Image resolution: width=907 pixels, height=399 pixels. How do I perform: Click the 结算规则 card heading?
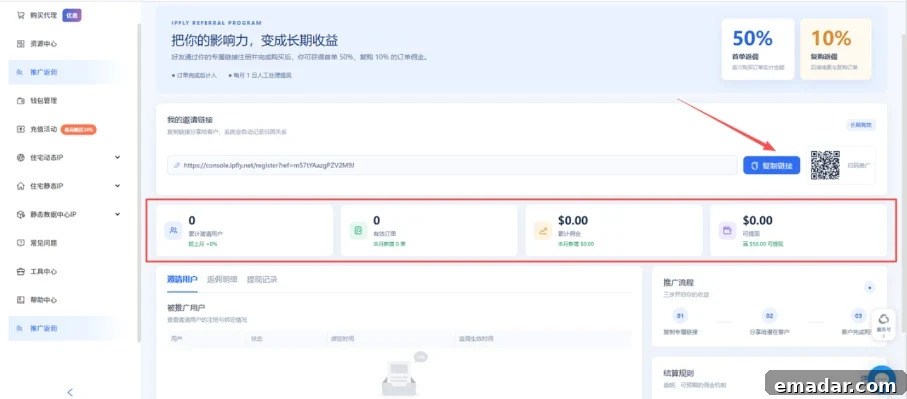[679, 373]
